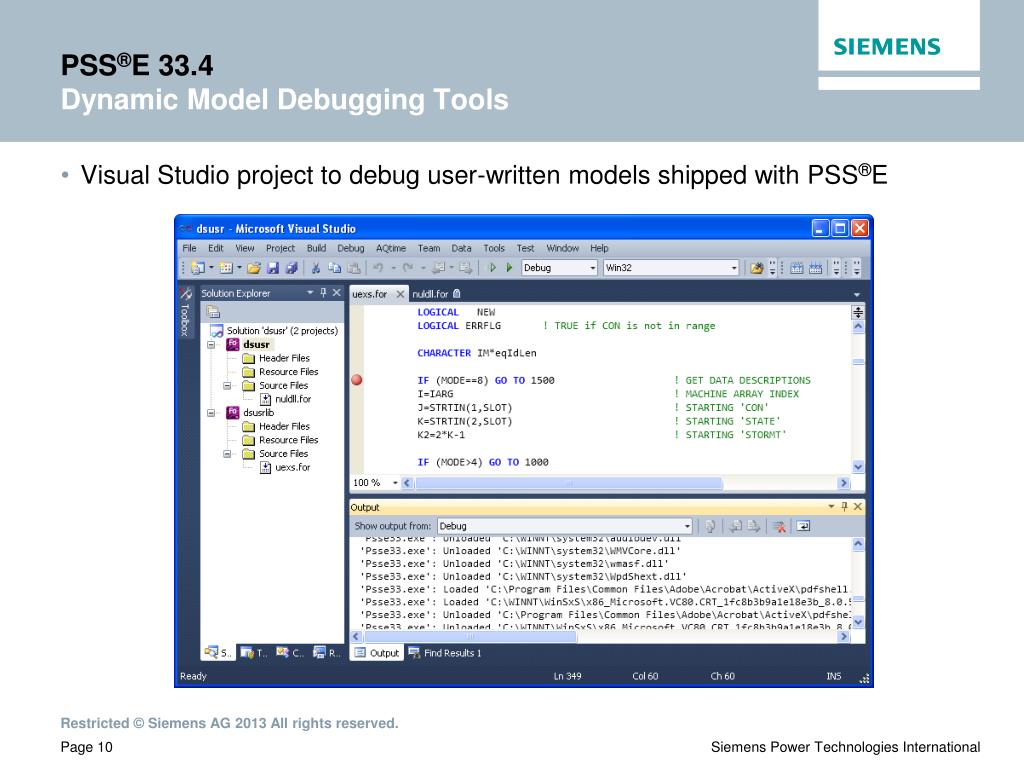Click the Add New Item toolbar icon
The height and width of the screenshot is (768, 1024).
click(x=226, y=268)
